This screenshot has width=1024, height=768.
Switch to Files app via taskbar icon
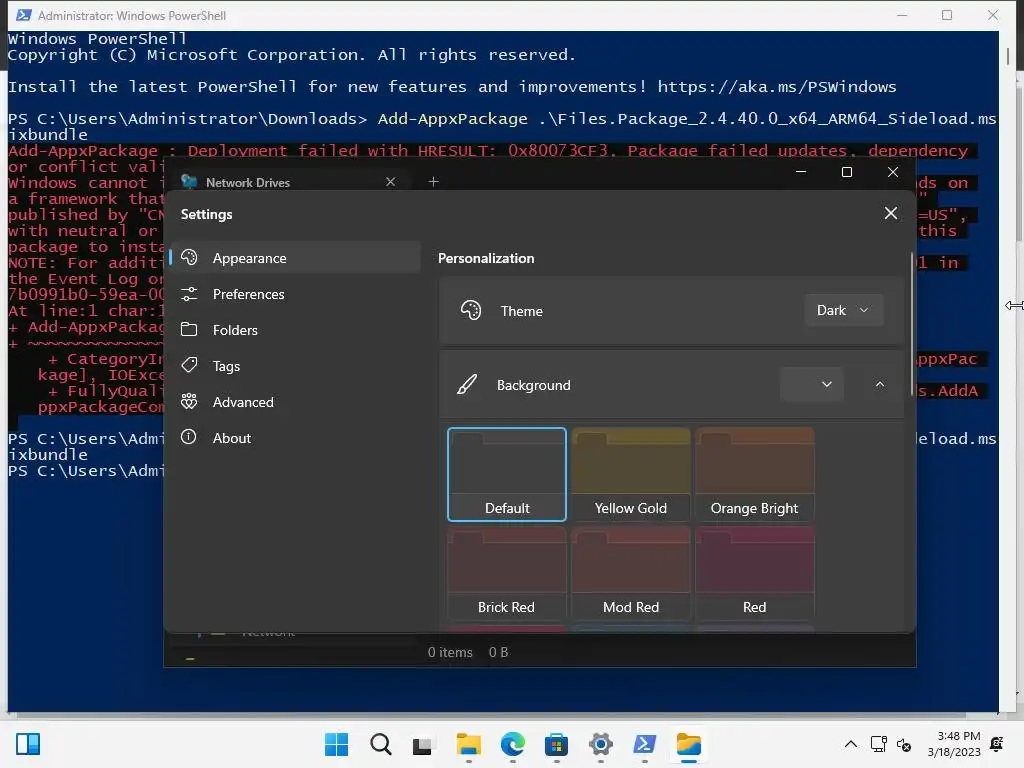(x=689, y=744)
